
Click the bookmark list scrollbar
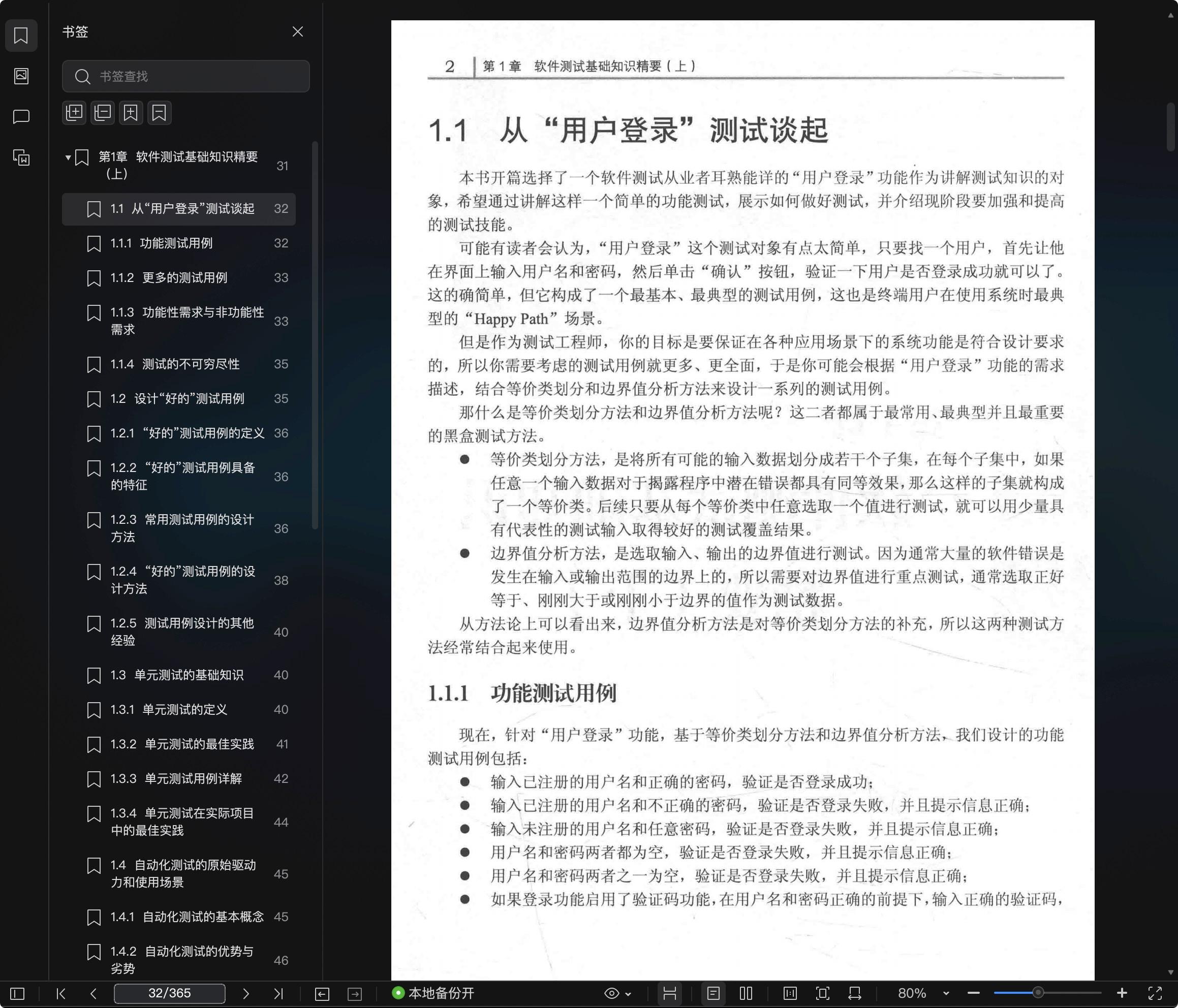315,335
